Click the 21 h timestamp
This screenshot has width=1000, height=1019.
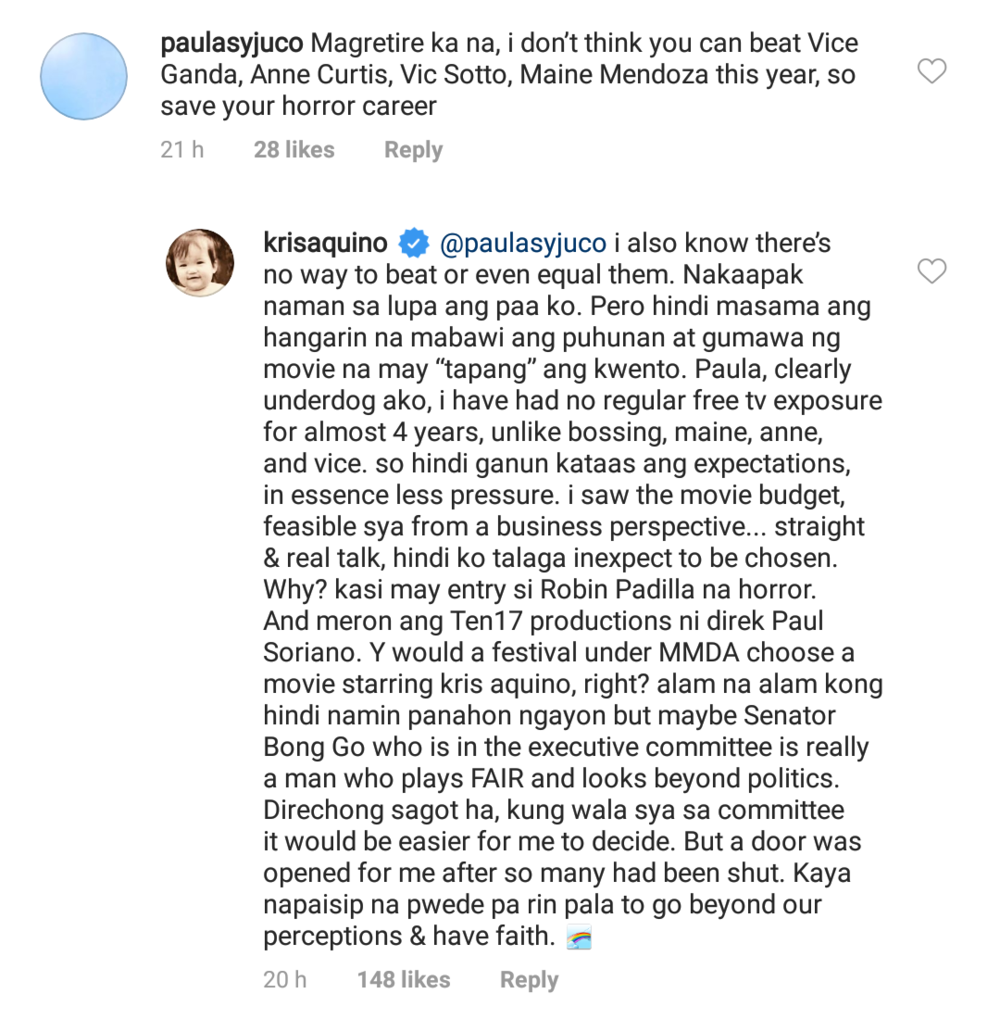182,149
